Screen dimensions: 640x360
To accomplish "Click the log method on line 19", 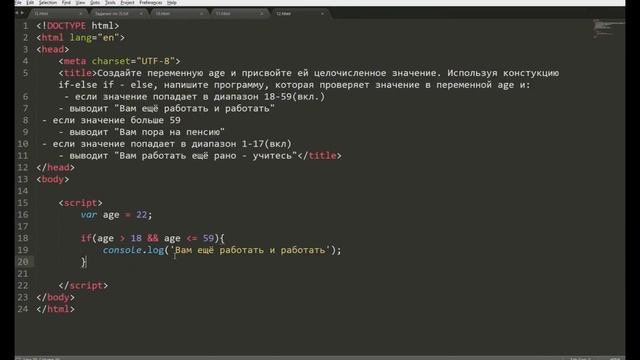I will (156, 250).
